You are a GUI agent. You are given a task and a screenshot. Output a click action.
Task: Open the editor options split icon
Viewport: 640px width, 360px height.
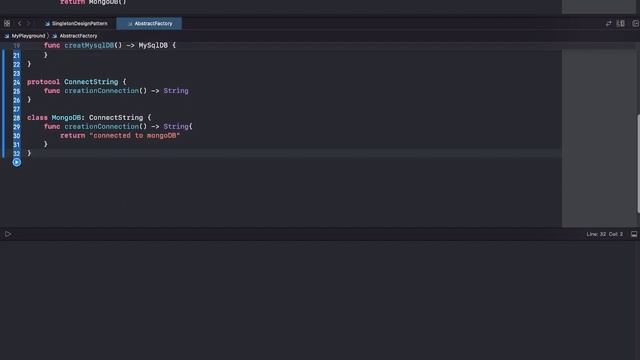pos(621,24)
